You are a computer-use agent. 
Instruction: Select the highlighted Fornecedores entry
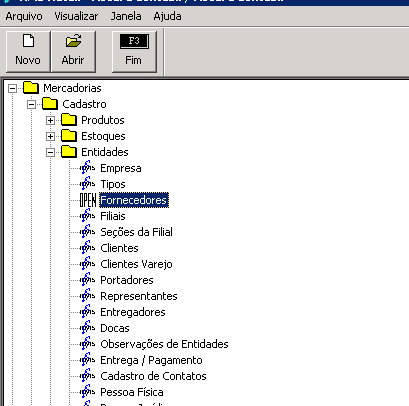[x=134, y=200]
